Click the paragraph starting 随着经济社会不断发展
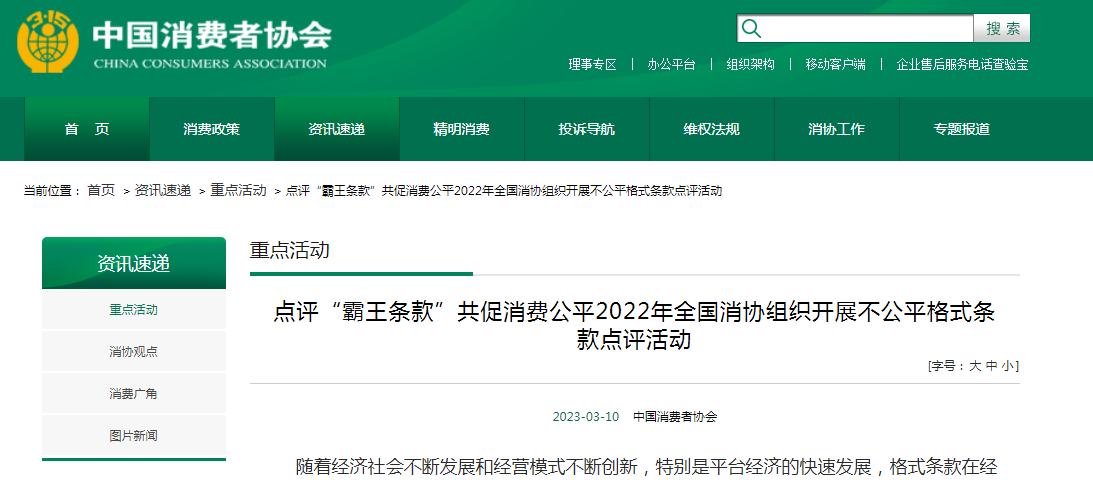The width and height of the screenshot is (1093, 480). click(x=645, y=467)
